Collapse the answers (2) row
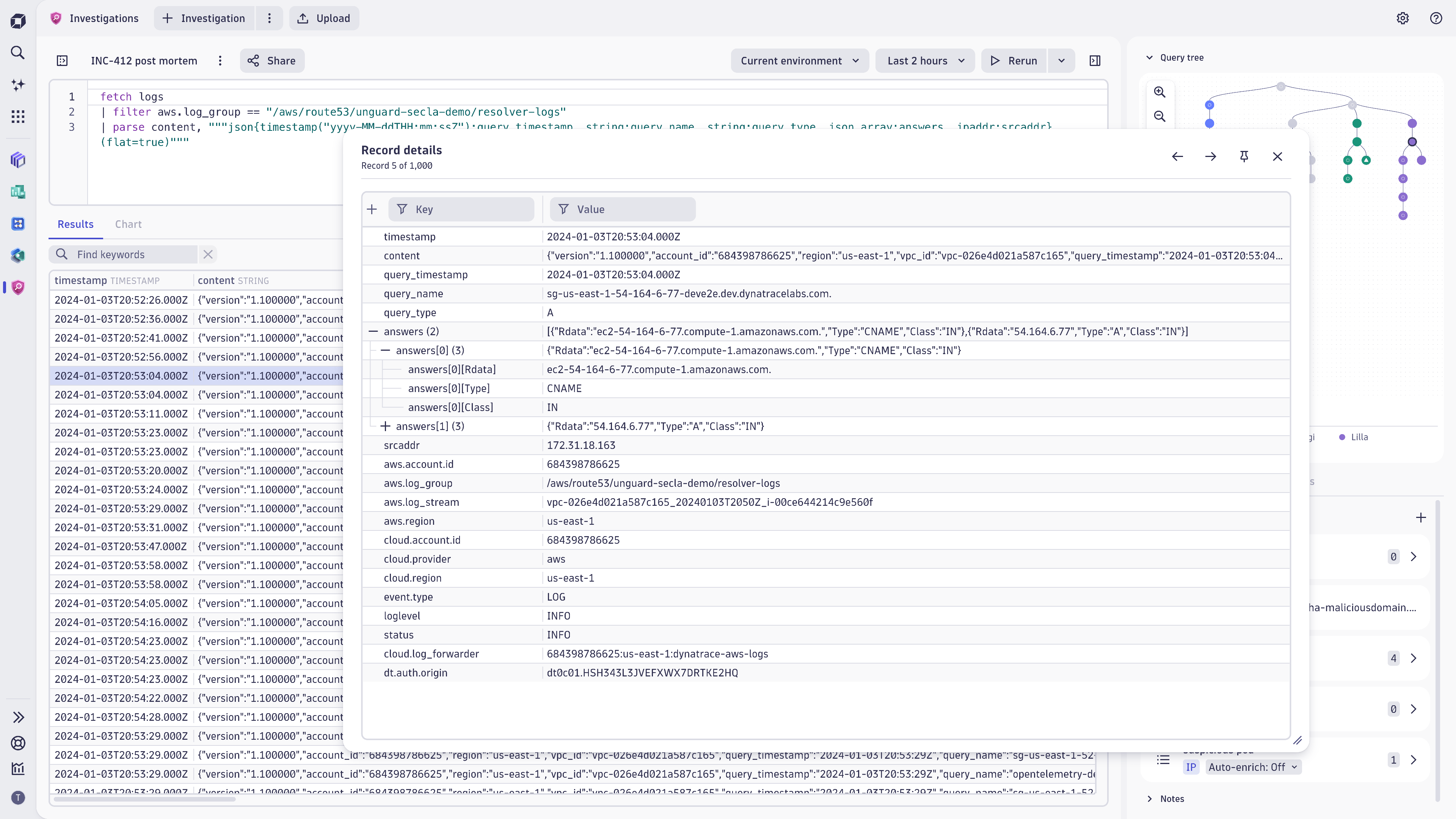The height and width of the screenshot is (819, 1456). [x=373, y=331]
